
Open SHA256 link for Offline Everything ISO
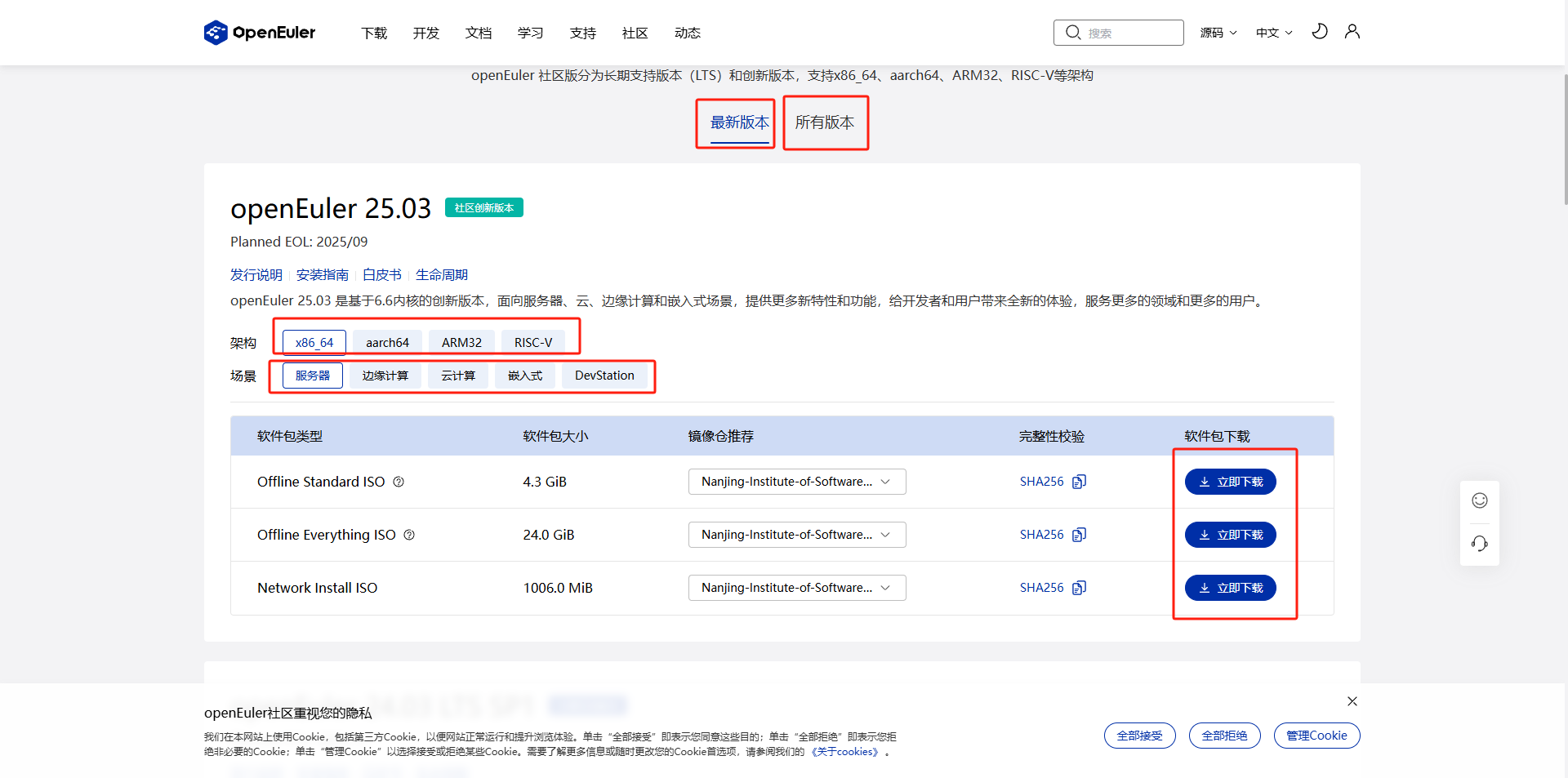point(1042,535)
